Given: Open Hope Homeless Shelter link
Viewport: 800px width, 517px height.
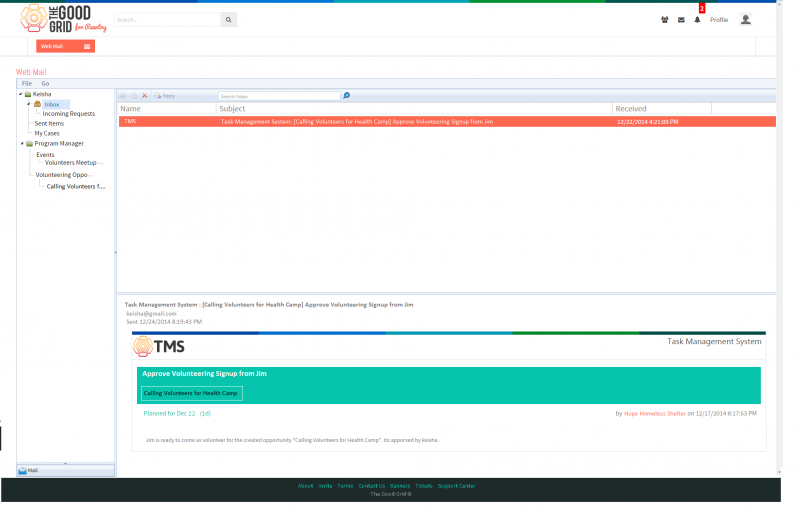Looking at the screenshot, I should (x=655, y=413).
